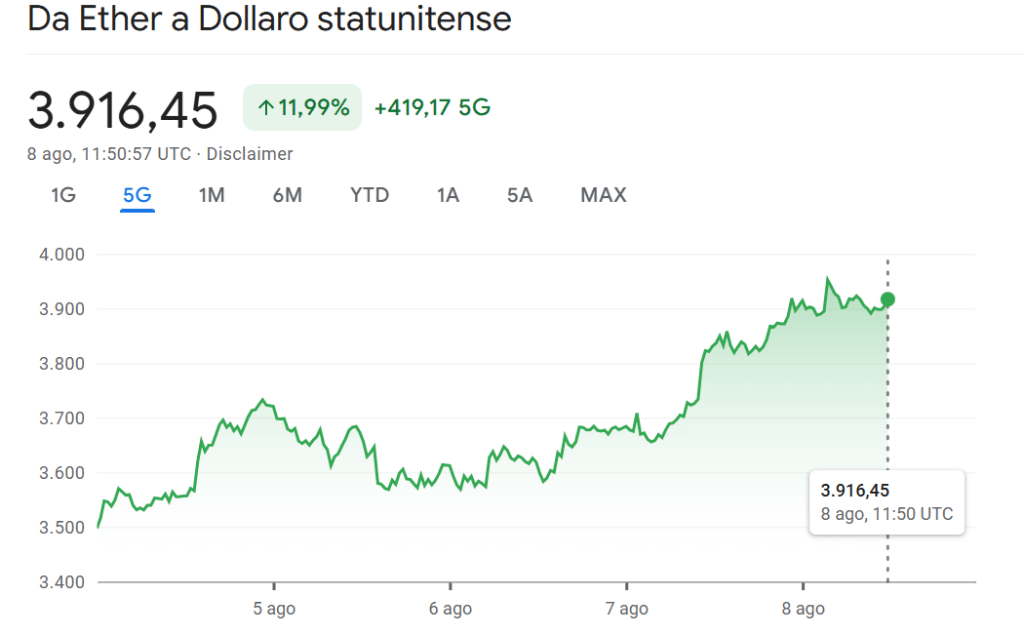
Task: Show the 5A five-year range
Action: click(x=519, y=195)
